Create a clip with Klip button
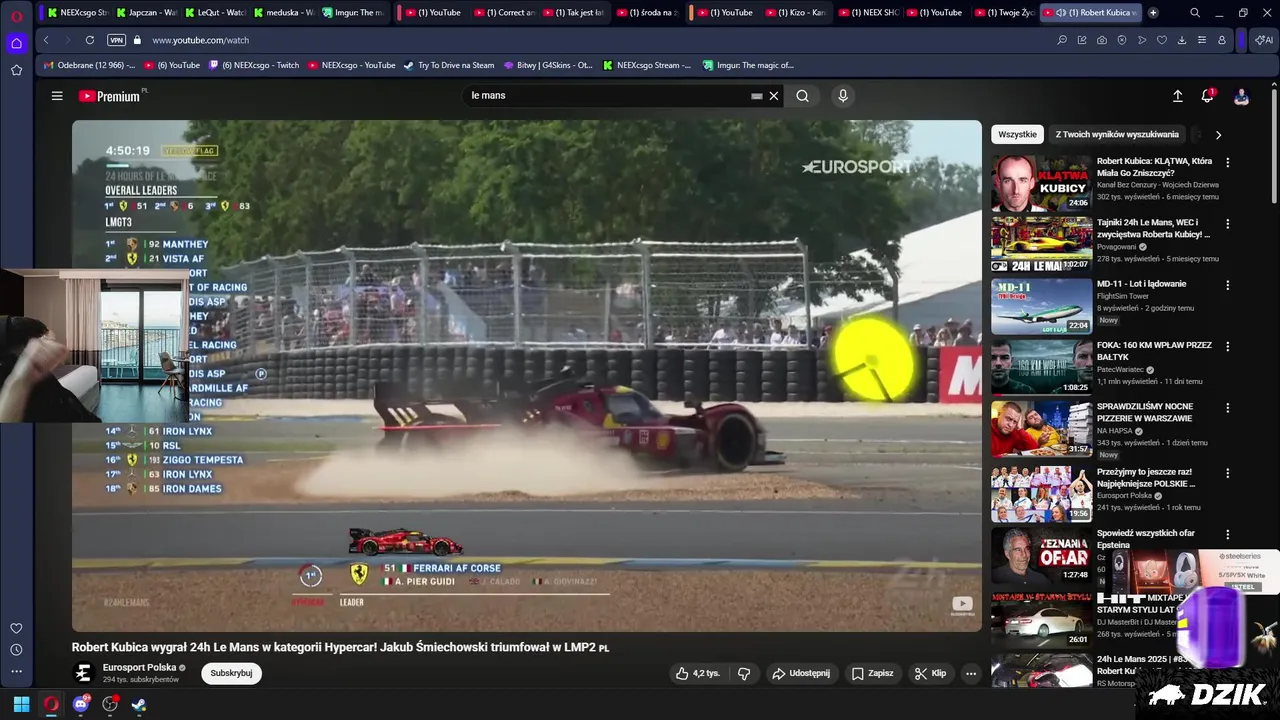This screenshot has height=720, width=1280. (x=931, y=673)
